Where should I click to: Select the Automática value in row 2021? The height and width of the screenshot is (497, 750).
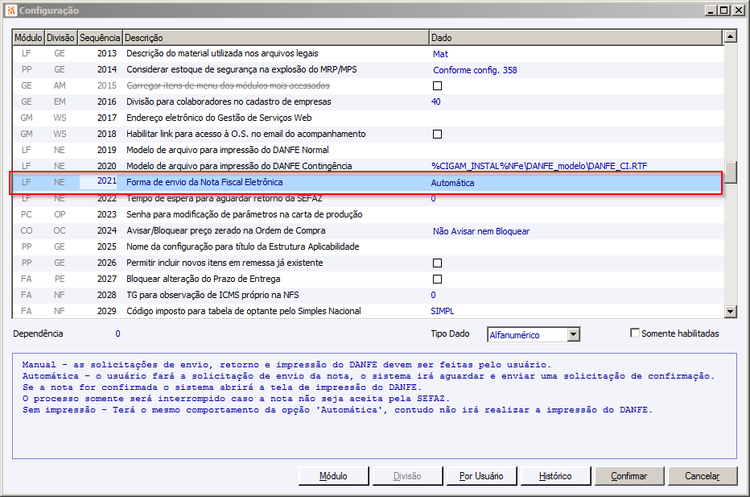[x=452, y=183]
